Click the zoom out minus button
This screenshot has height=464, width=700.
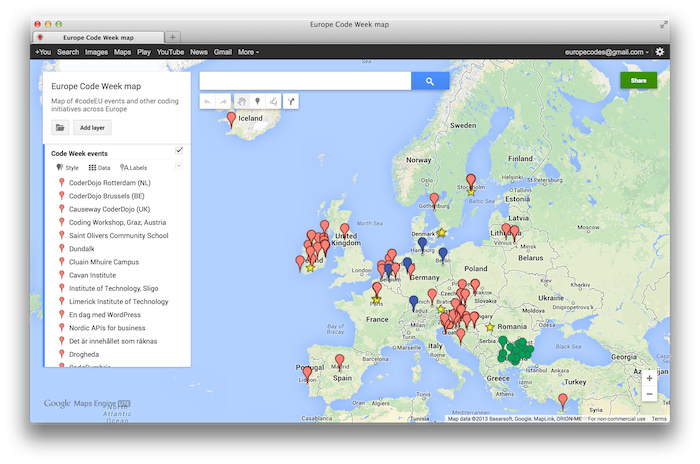[x=649, y=394]
